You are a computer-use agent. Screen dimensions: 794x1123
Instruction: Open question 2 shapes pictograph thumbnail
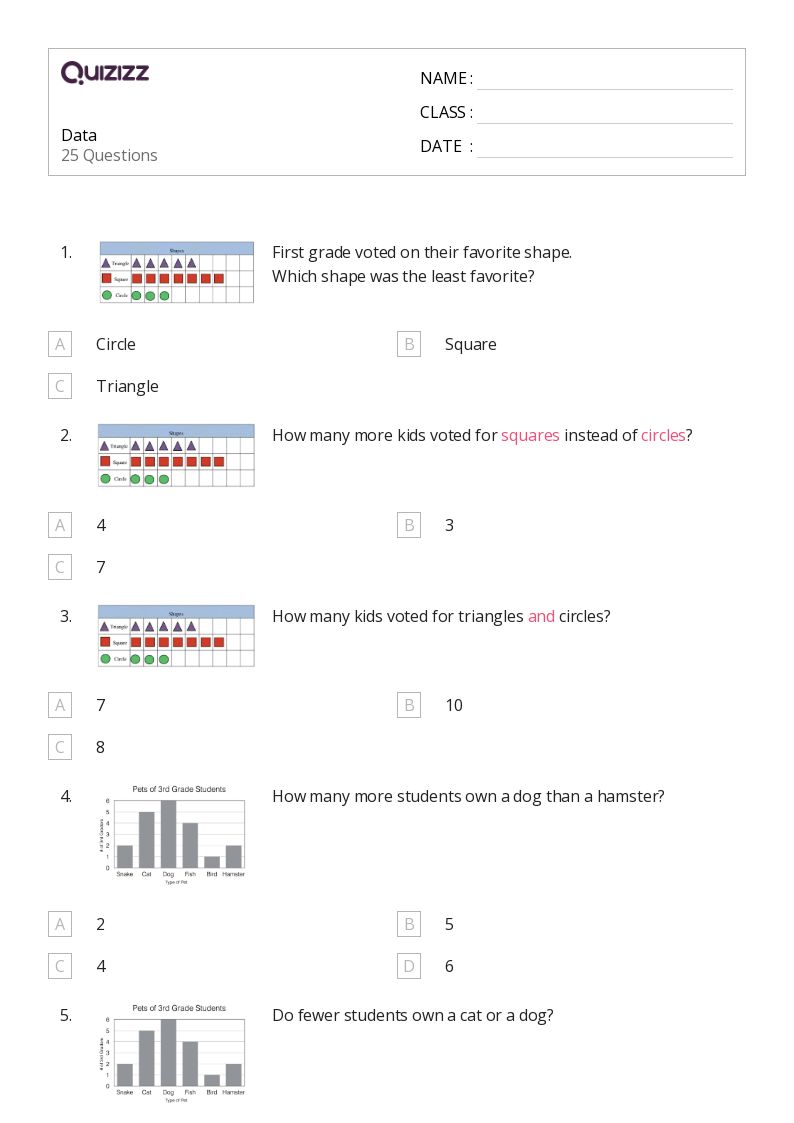click(x=176, y=456)
